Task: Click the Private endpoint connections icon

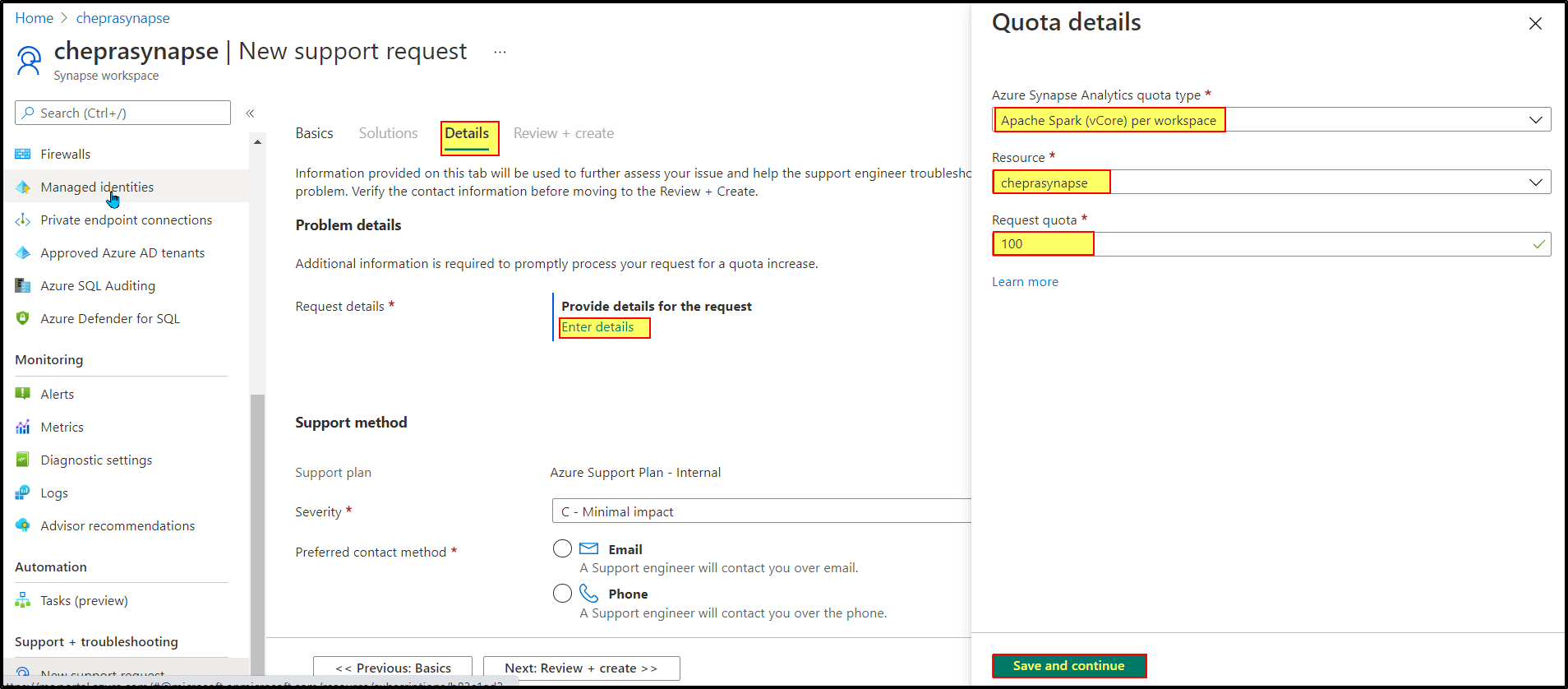Action: coord(23,220)
